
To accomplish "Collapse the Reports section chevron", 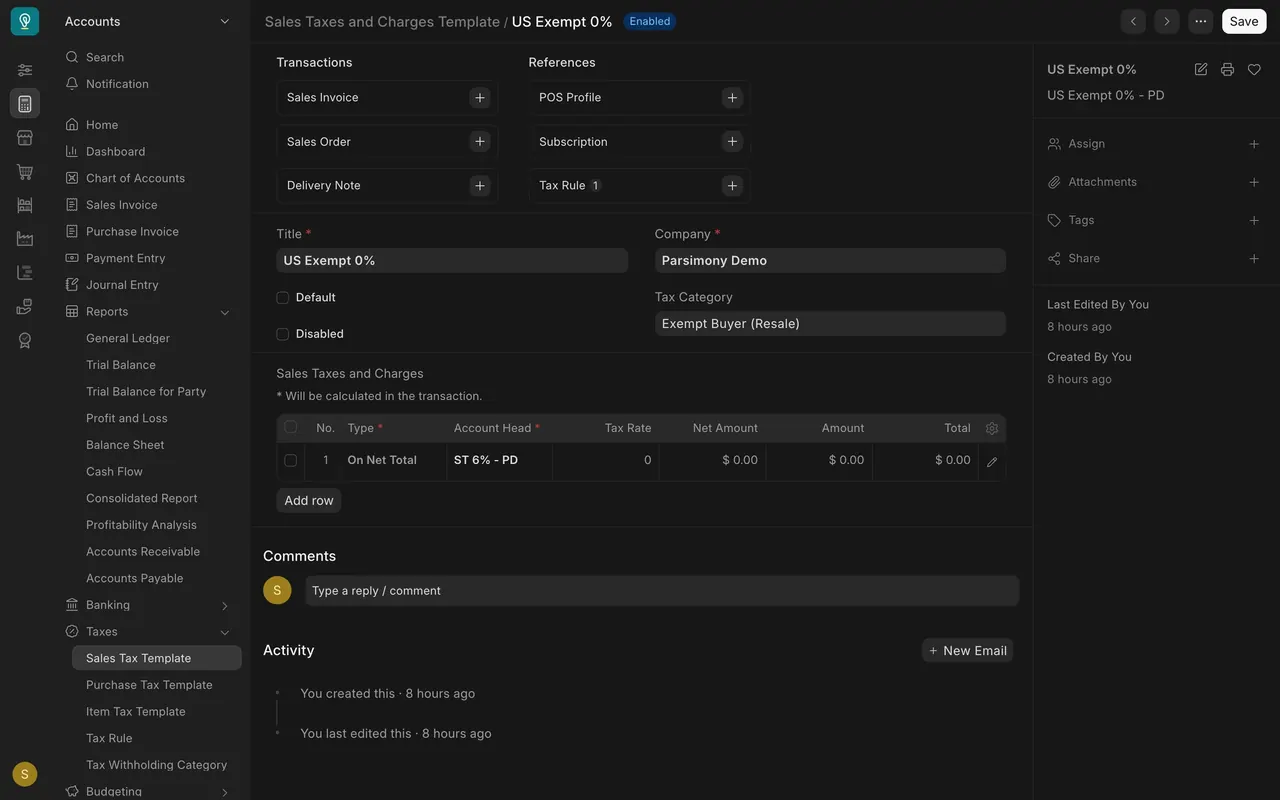I will tap(225, 312).
